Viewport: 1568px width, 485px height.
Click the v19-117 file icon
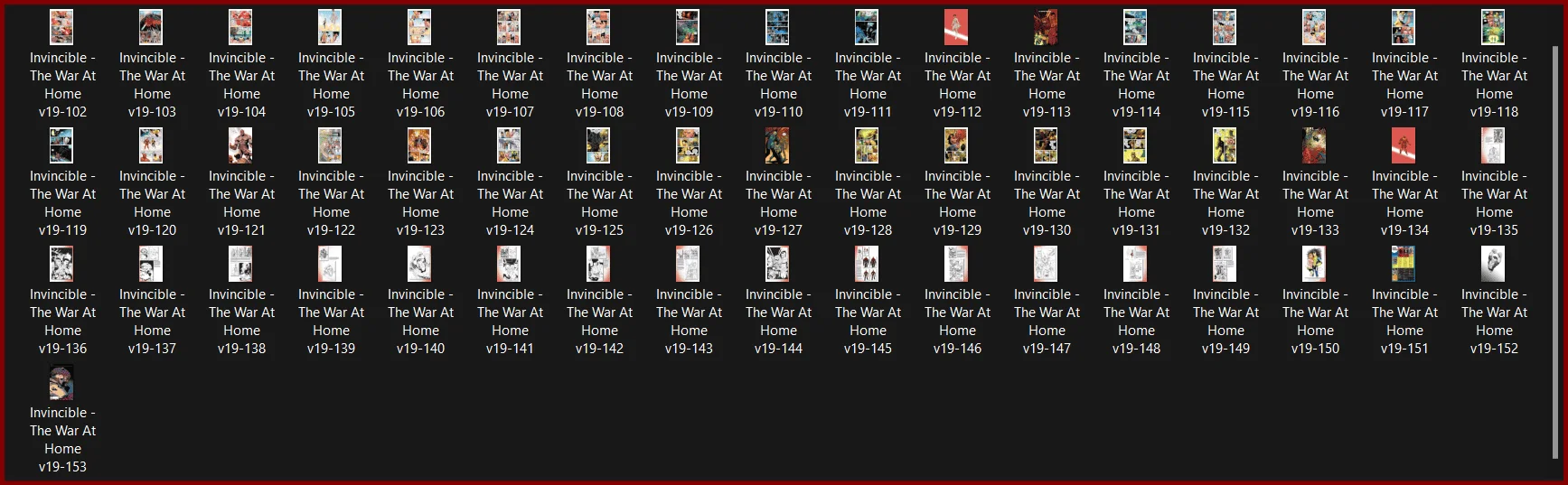(x=1404, y=28)
